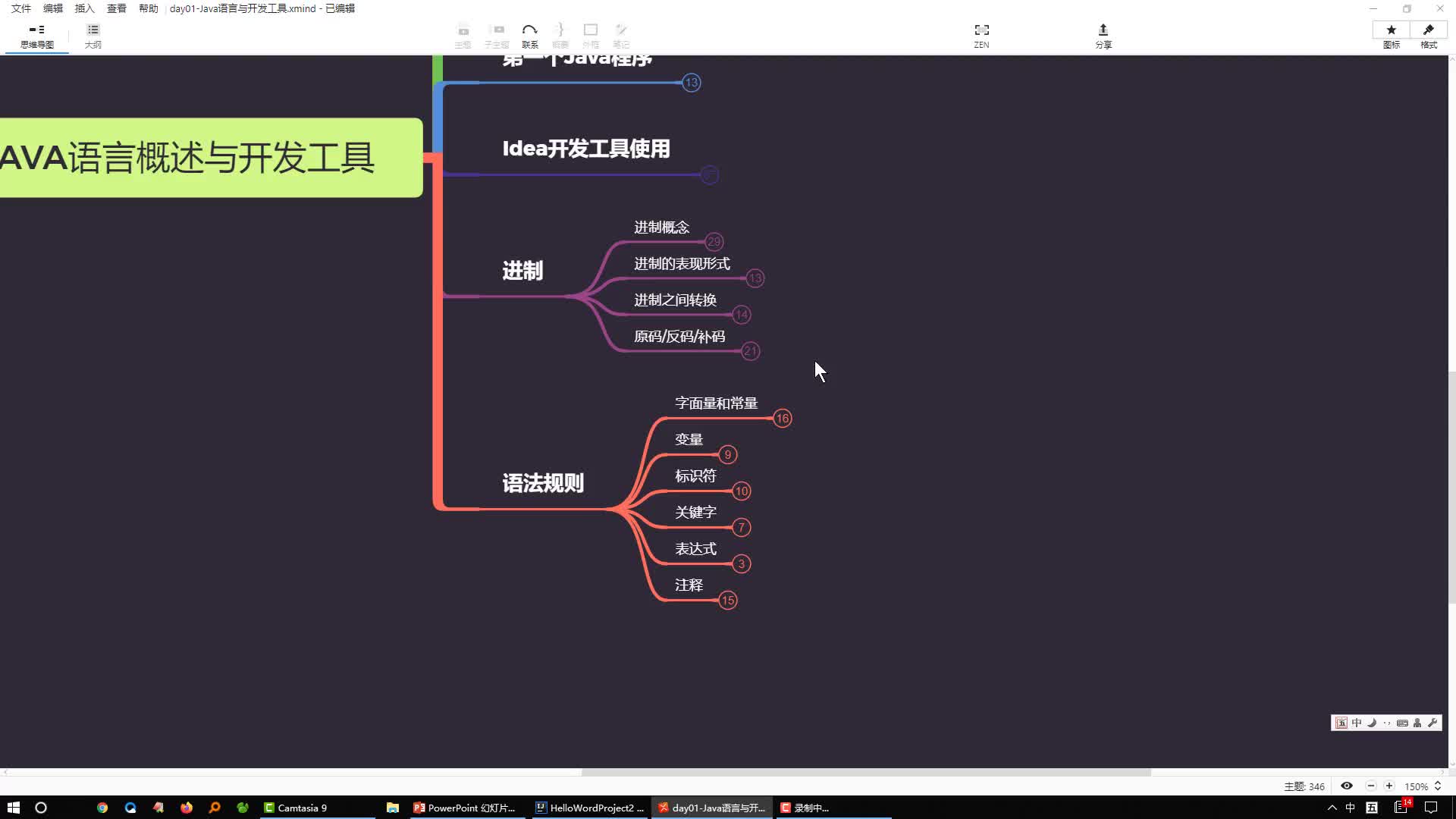Expand 进制之间转换 collapsed badge 14
Viewport: 1456px width, 819px height.
point(742,315)
